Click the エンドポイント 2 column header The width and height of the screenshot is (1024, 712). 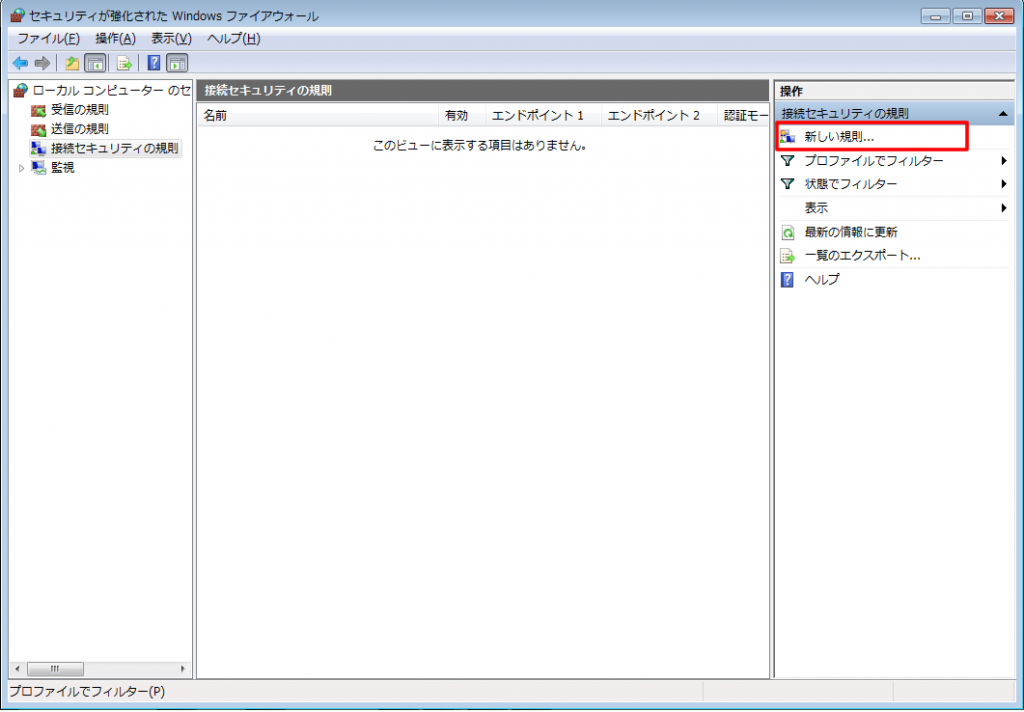click(x=660, y=116)
